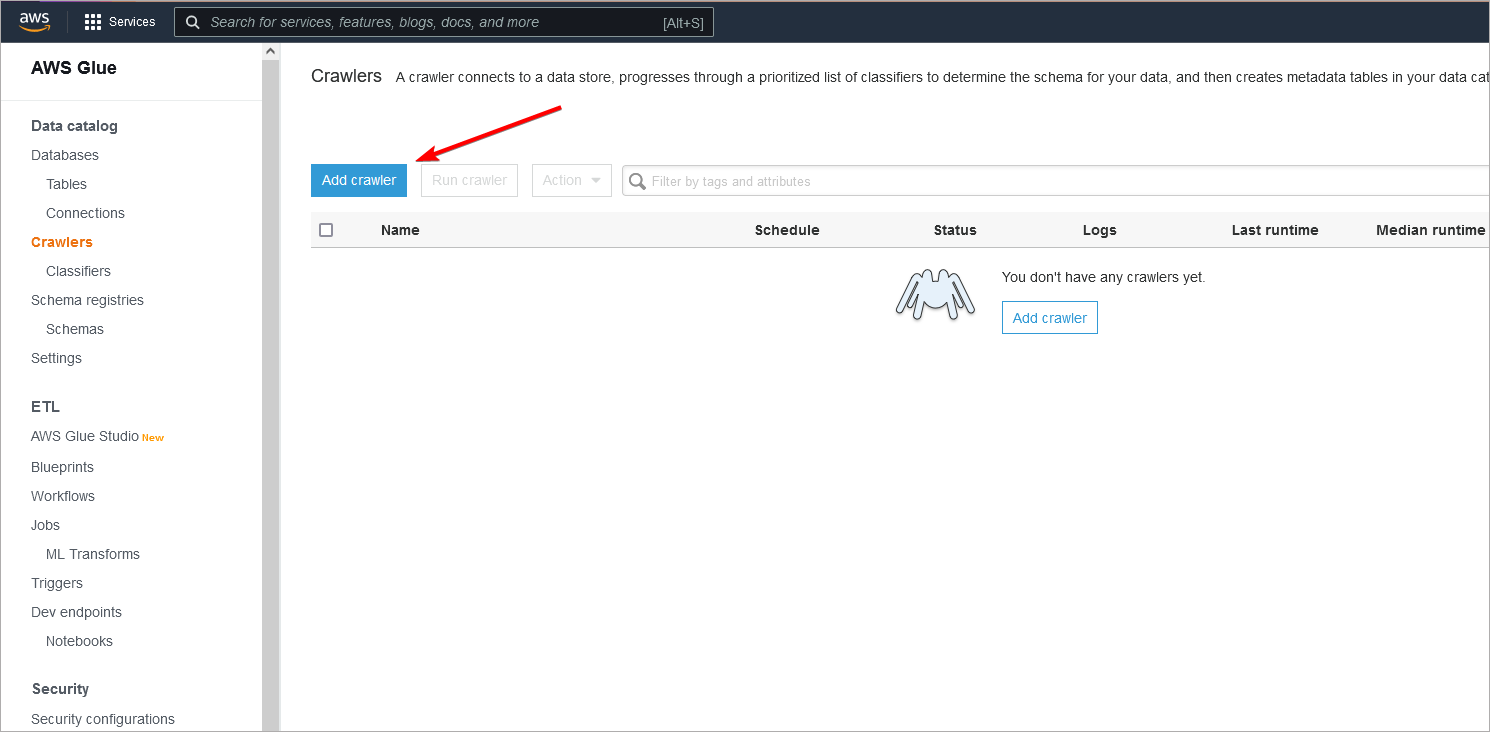The width and height of the screenshot is (1490, 732).
Task: Click the sidebar vertical scrollbar
Action: pos(270,400)
